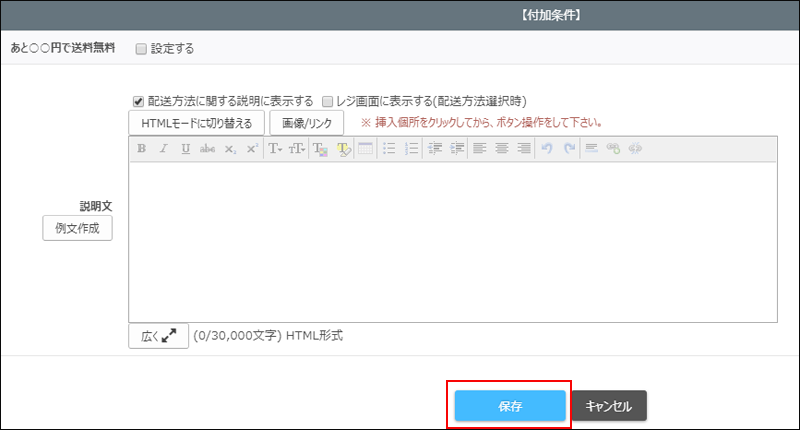Align text left
This screenshot has height=430, width=800.
480,148
